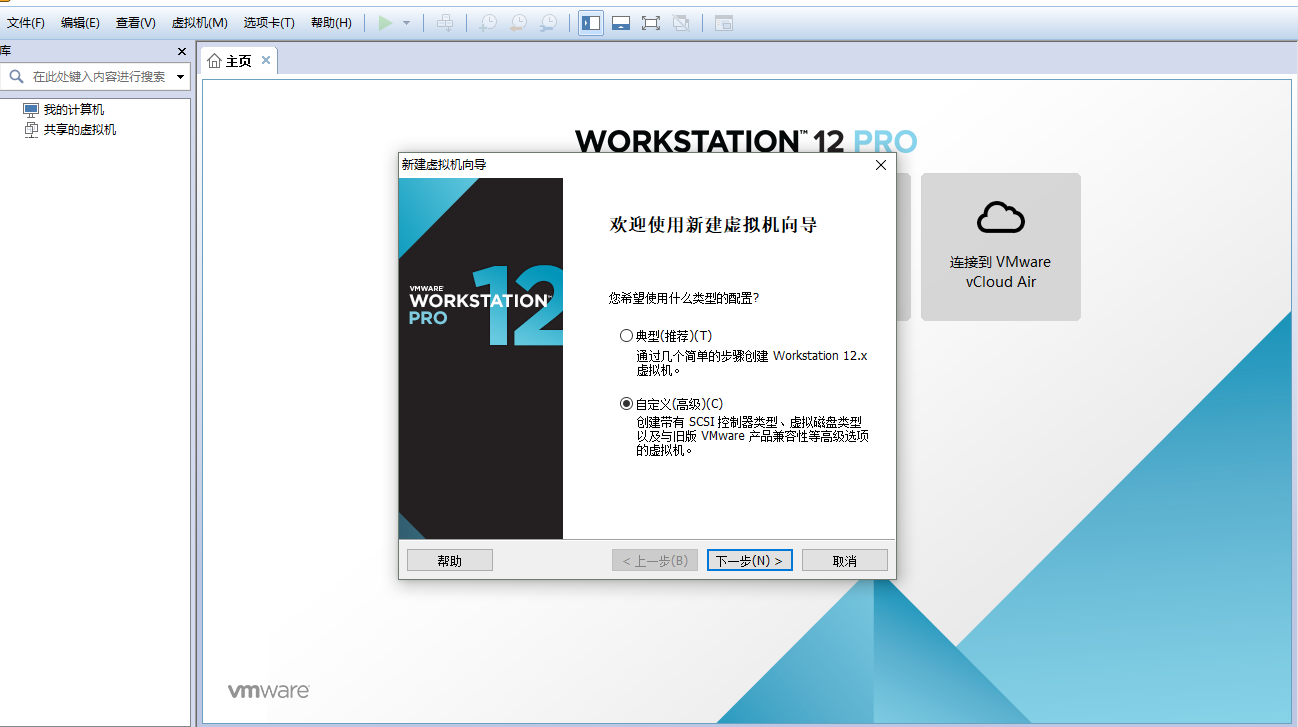1298x727 pixels.
Task: Open the 虚拟机(M) menu
Action: click(199, 22)
